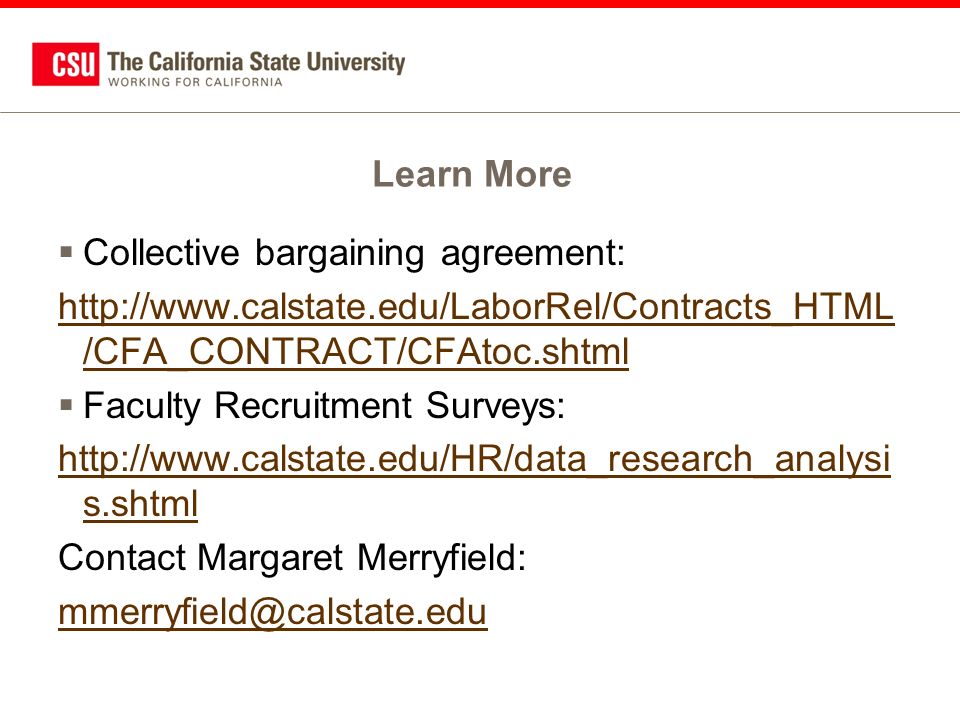Screen dimensions: 960x720
Task: Click the word 'agreement:' in first bullet
Action: click(533, 253)
